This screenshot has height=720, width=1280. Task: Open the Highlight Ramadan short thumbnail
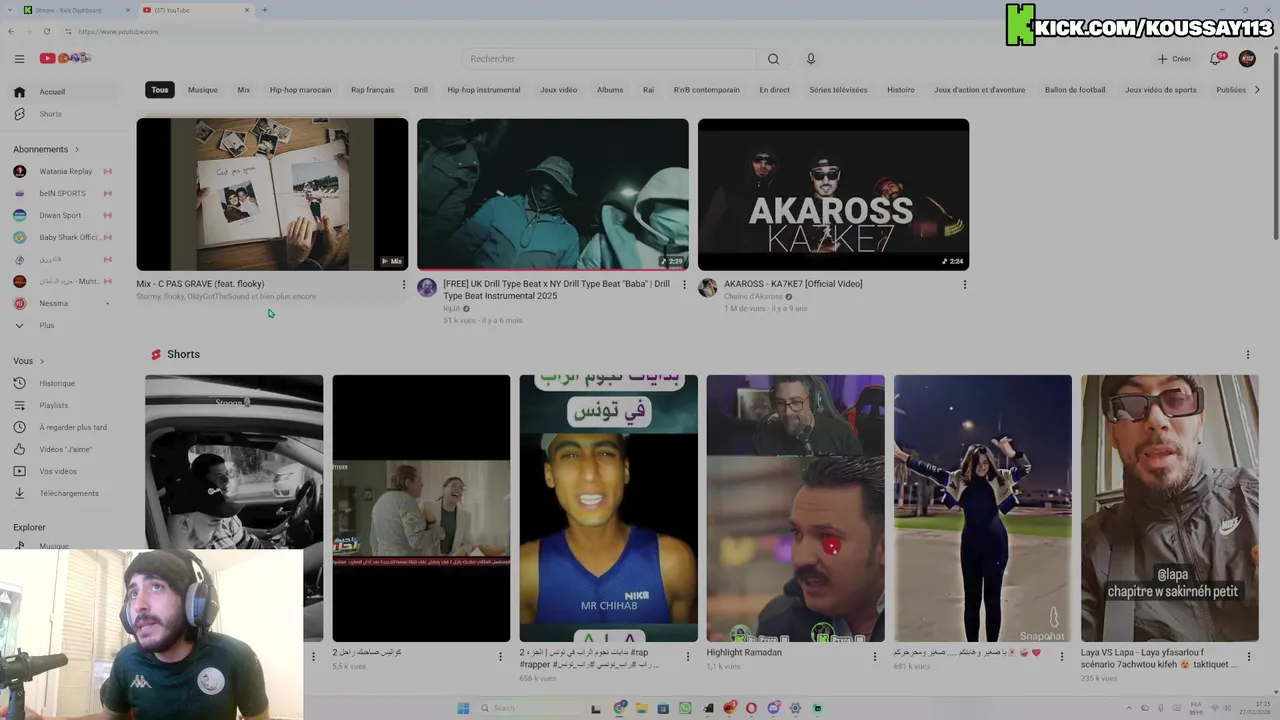(796, 508)
